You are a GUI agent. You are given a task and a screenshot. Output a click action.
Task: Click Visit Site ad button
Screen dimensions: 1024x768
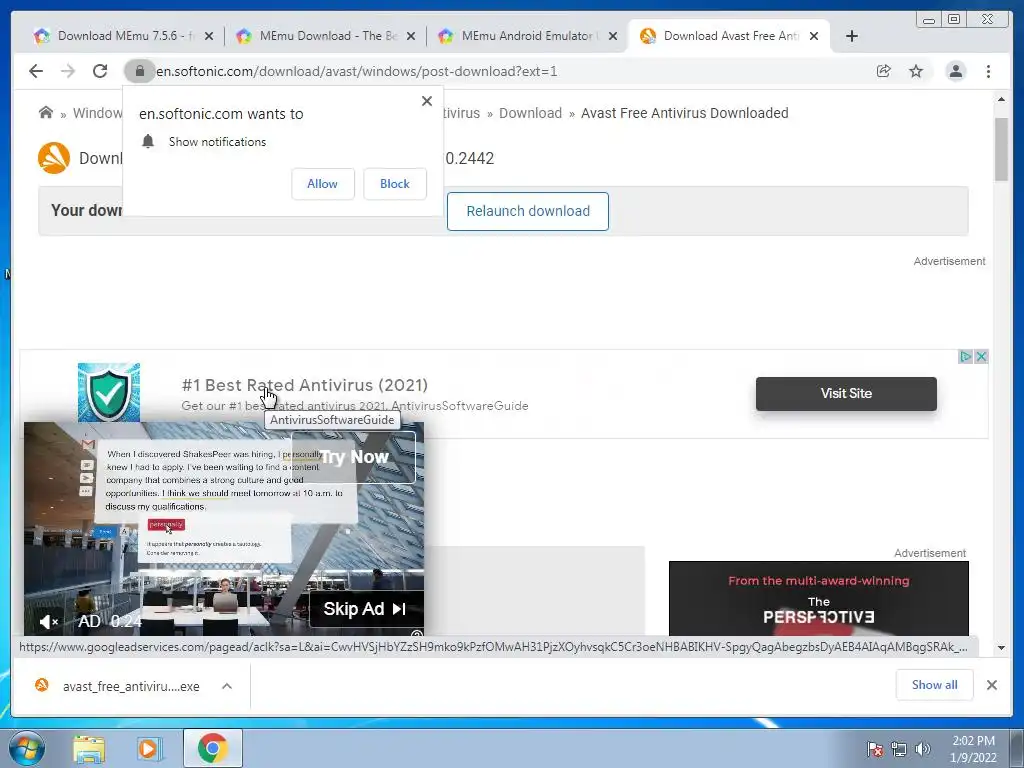click(x=846, y=393)
